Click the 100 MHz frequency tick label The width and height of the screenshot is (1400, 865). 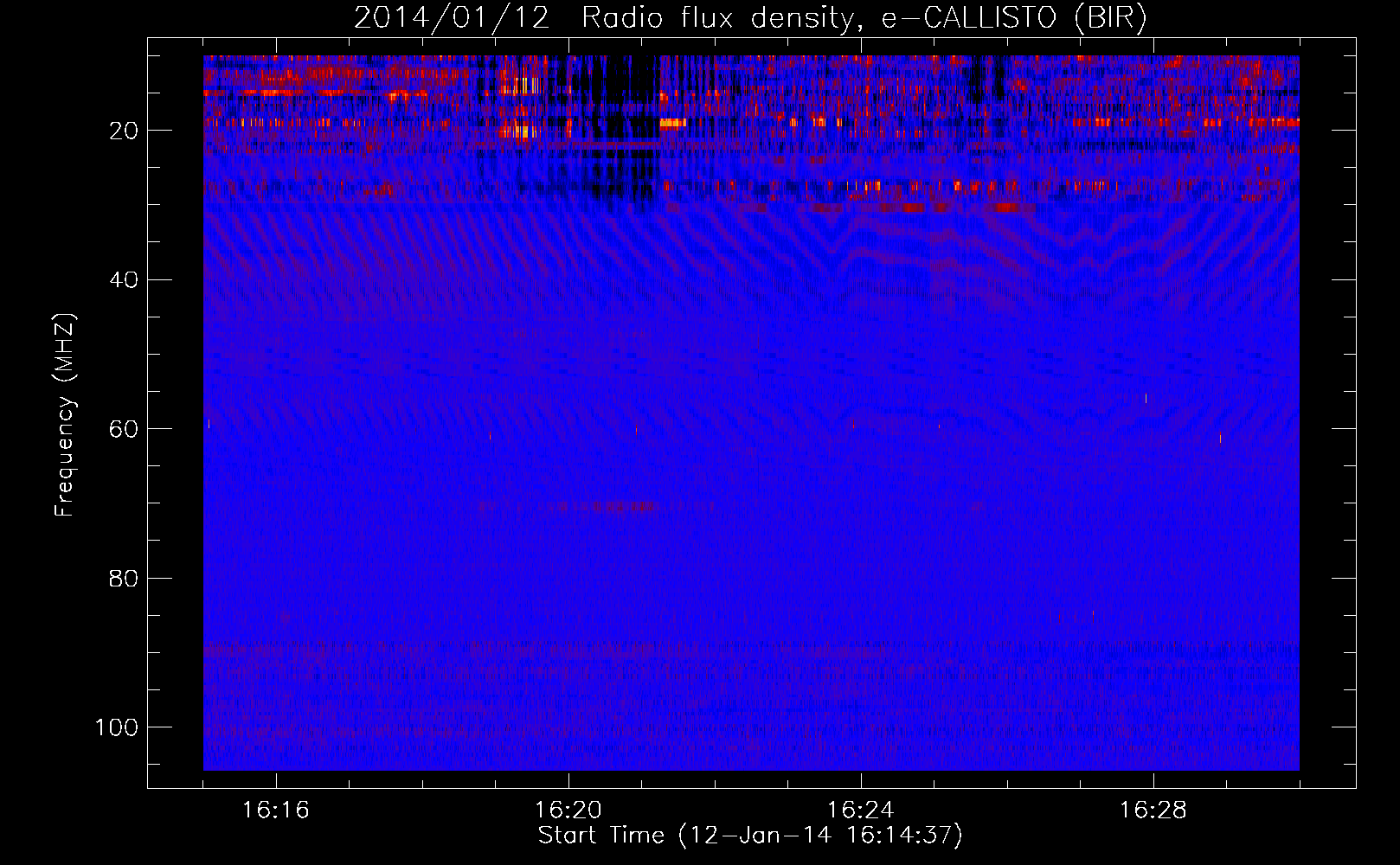click(x=117, y=727)
